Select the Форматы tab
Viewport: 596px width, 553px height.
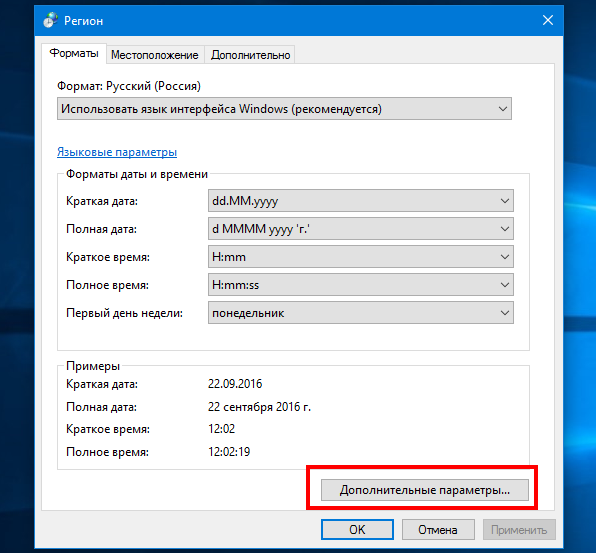pyautogui.click(x=74, y=53)
